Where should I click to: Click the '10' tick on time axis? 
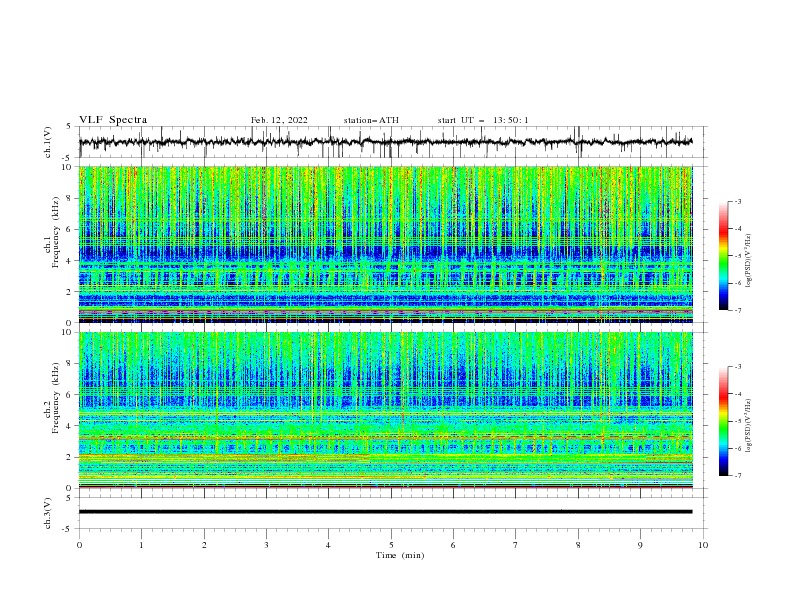[x=703, y=545]
